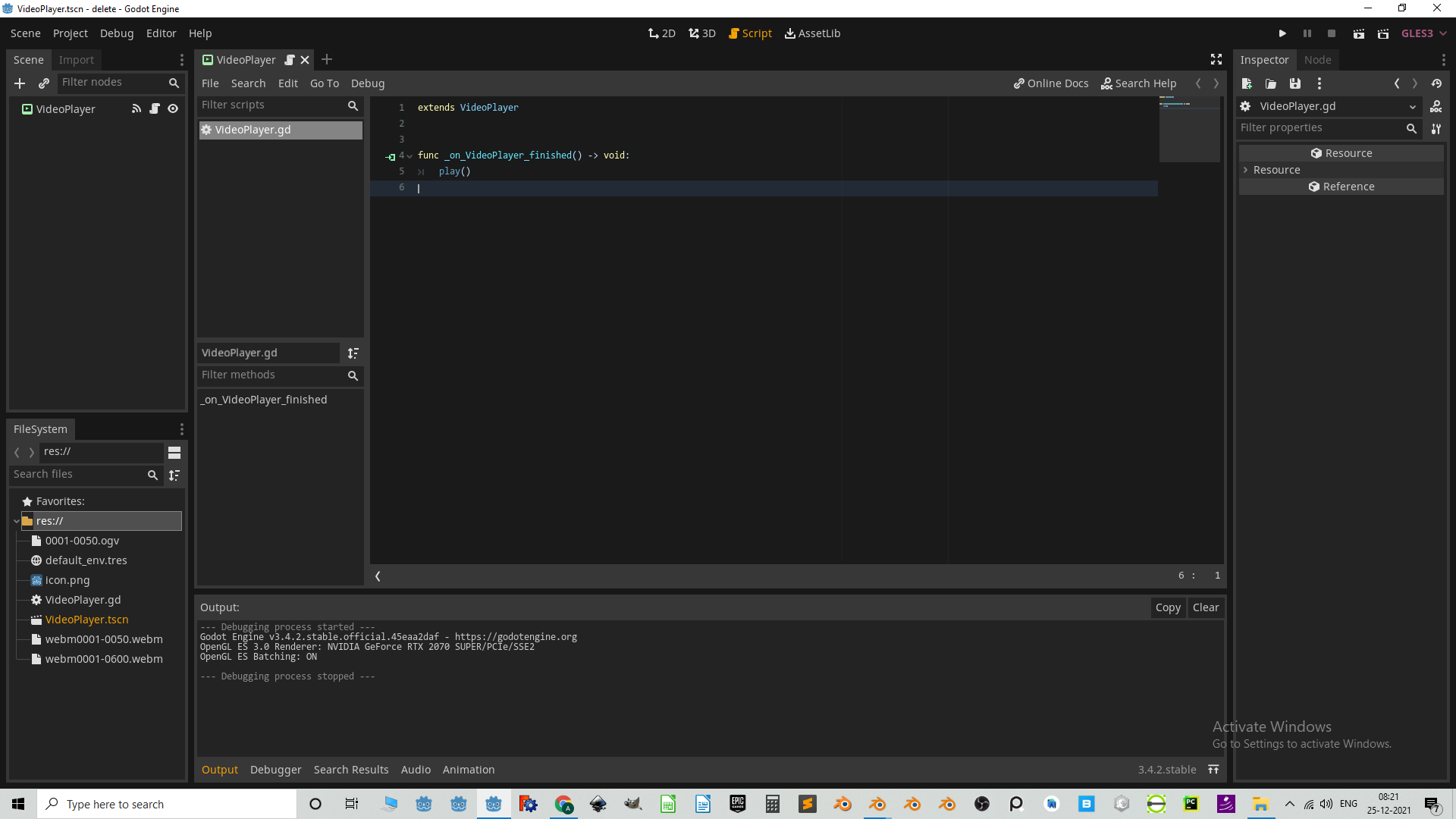The width and height of the screenshot is (1456, 819).
Task: Instance a scene using the link icon
Action: point(43,83)
